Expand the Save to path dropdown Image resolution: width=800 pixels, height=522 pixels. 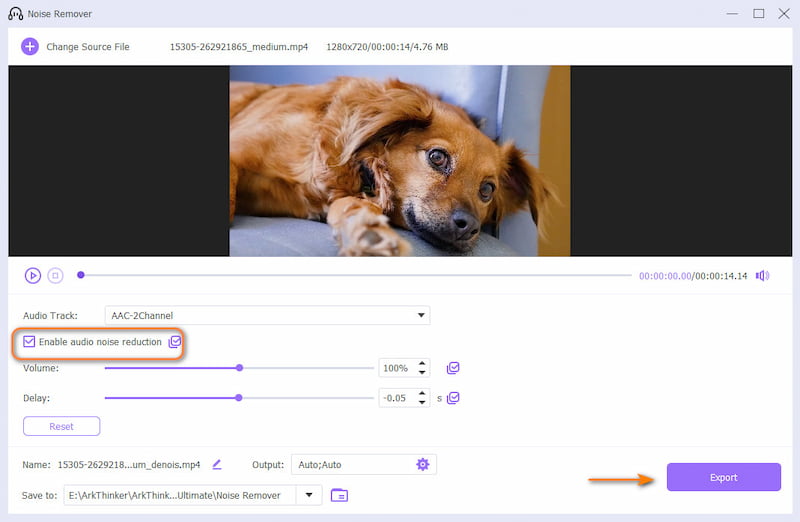coord(309,495)
